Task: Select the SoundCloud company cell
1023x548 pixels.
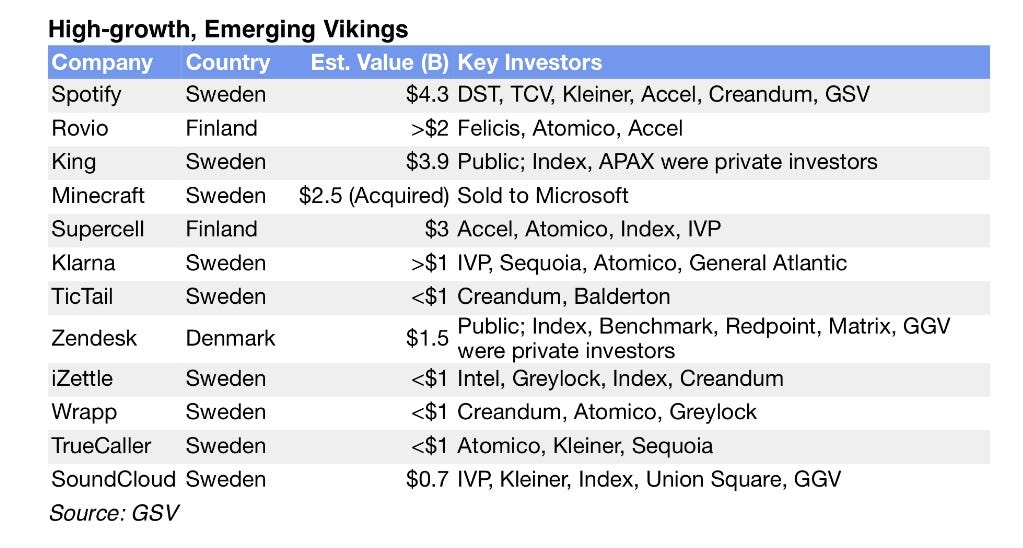Action: click(x=113, y=479)
